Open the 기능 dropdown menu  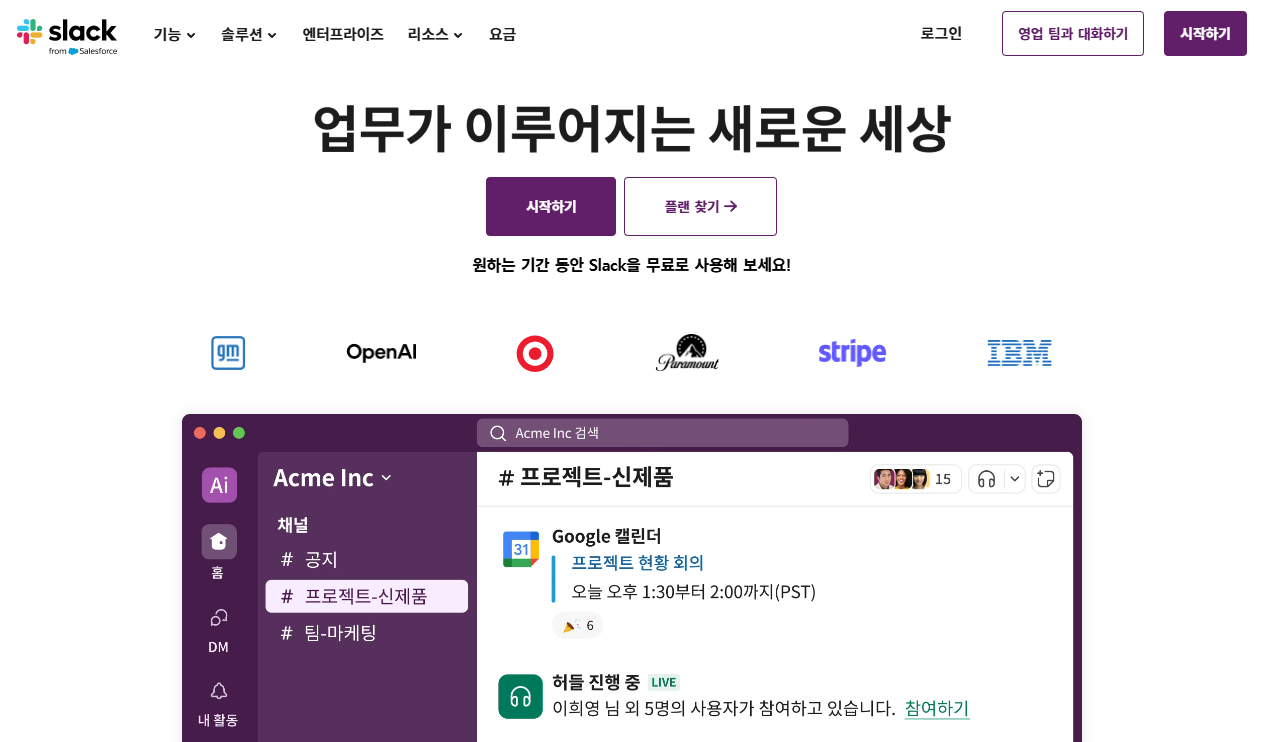tap(175, 34)
